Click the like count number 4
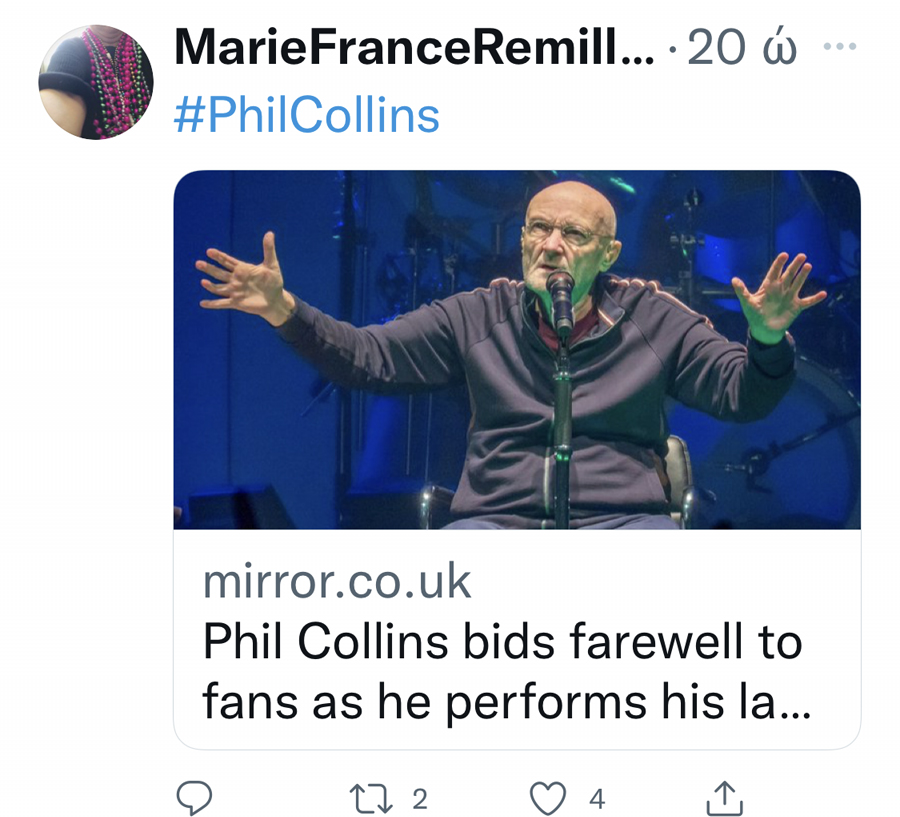 coord(597,799)
